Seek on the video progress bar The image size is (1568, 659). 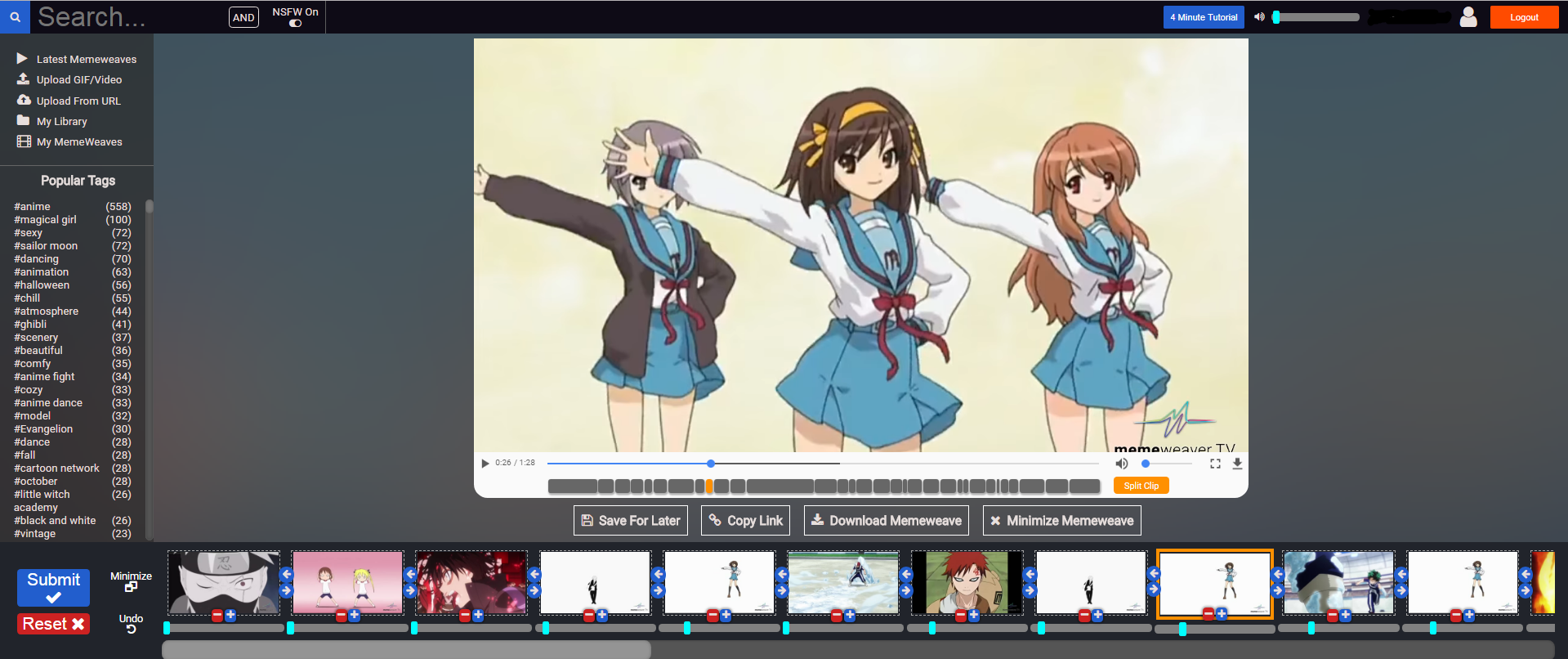[823, 464]
